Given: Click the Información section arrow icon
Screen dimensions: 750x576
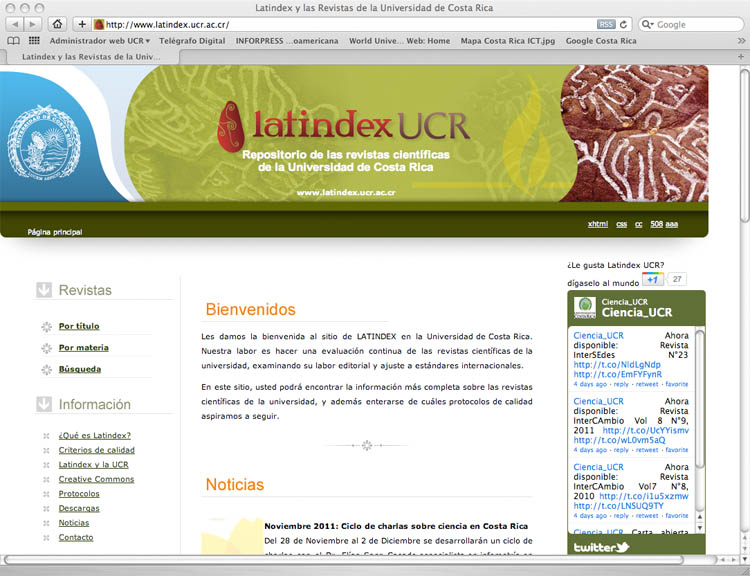Looking at the screenshot, I should pyautogui.click(x=44, y=404).
